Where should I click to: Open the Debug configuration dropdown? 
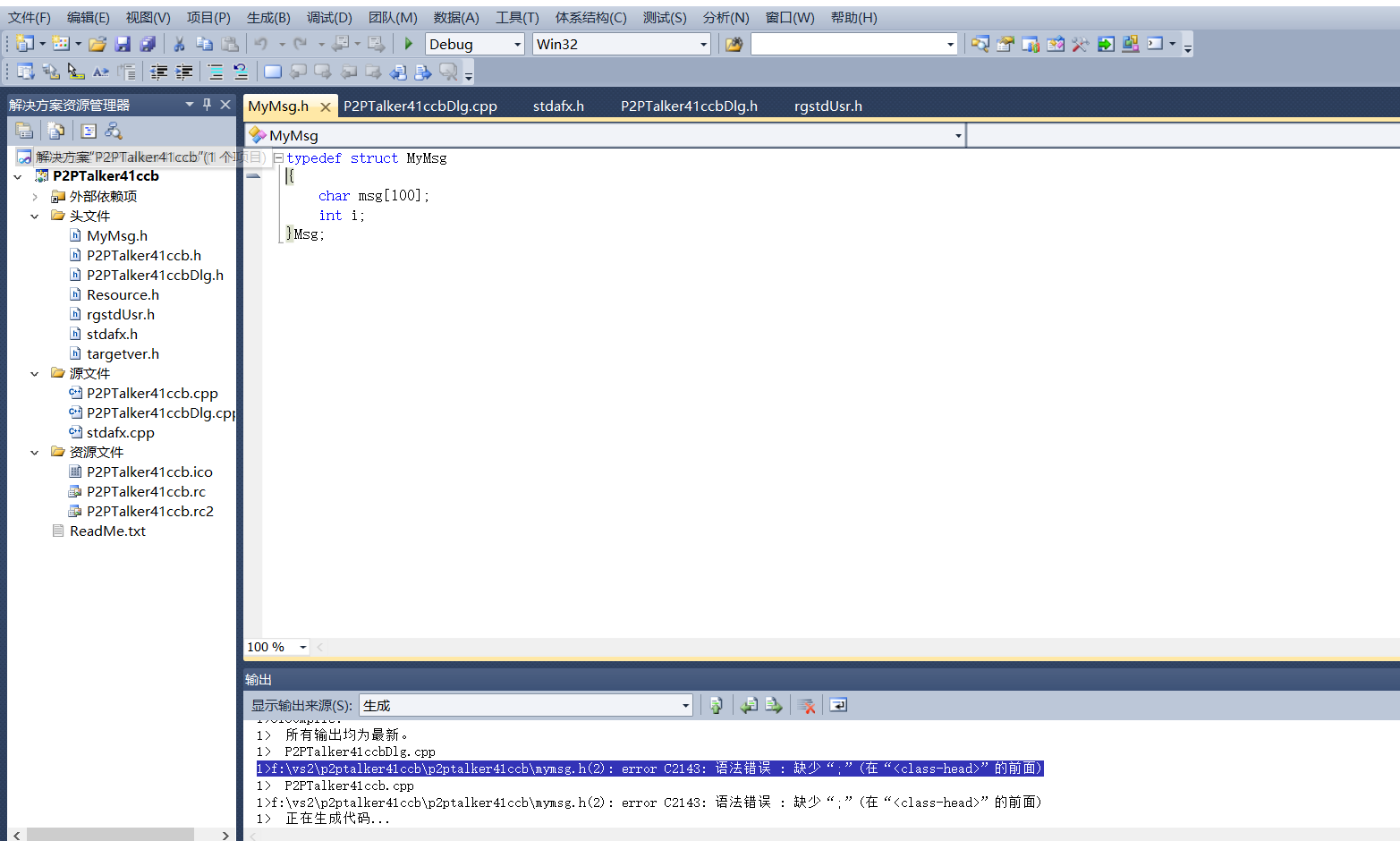[x=517, y=44]
